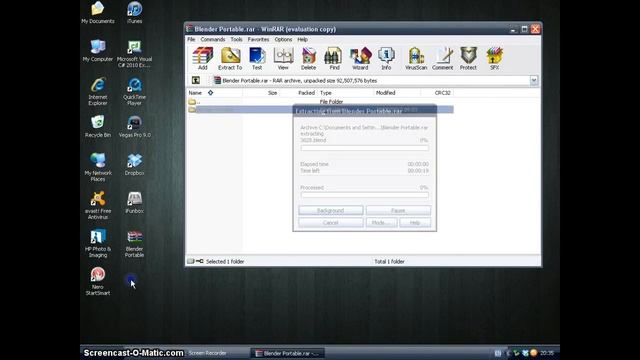640x360 pixels.
Task: Click the Processed progress bar
Action: click(364, 195)
